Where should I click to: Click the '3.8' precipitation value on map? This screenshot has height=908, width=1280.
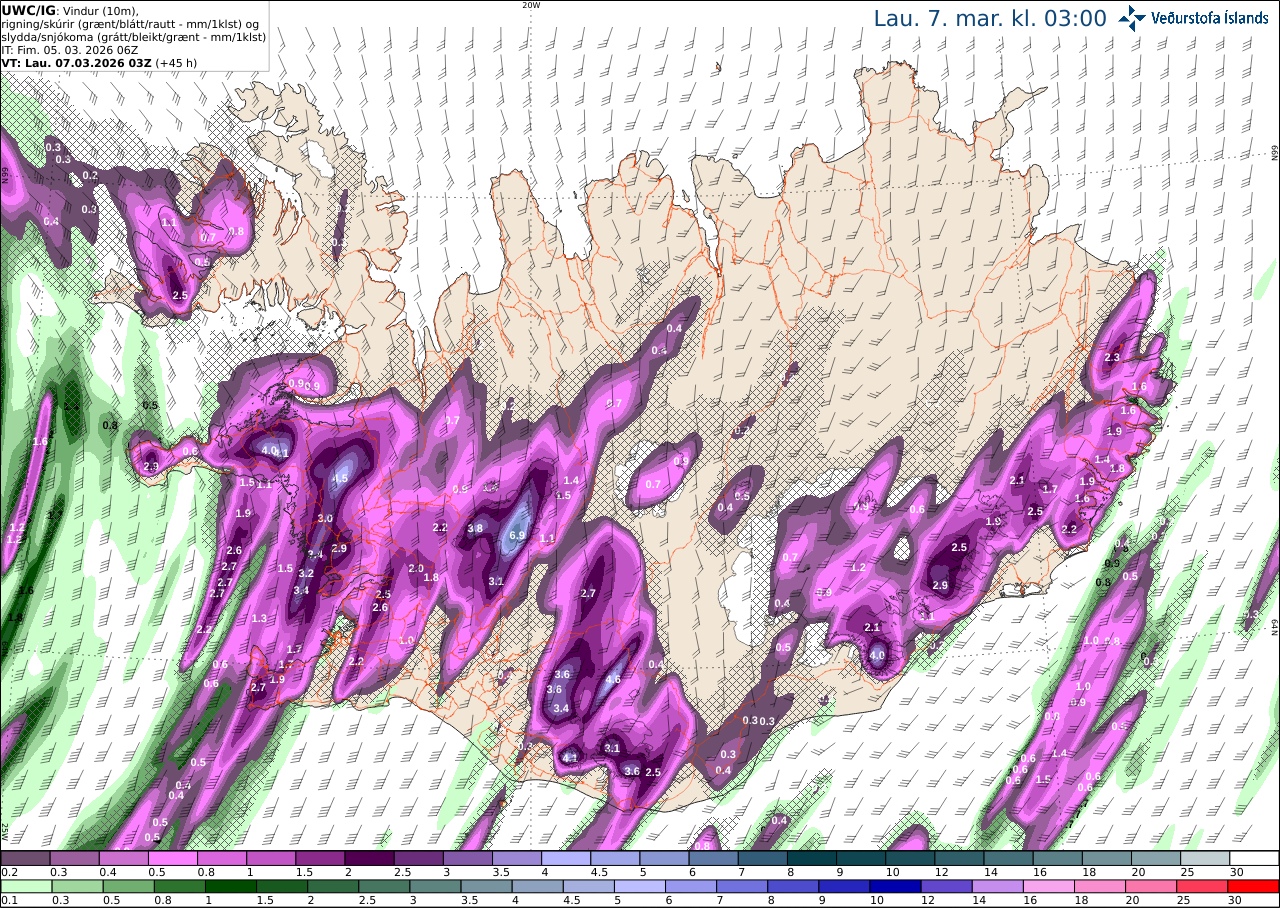(x=475, y=528)
